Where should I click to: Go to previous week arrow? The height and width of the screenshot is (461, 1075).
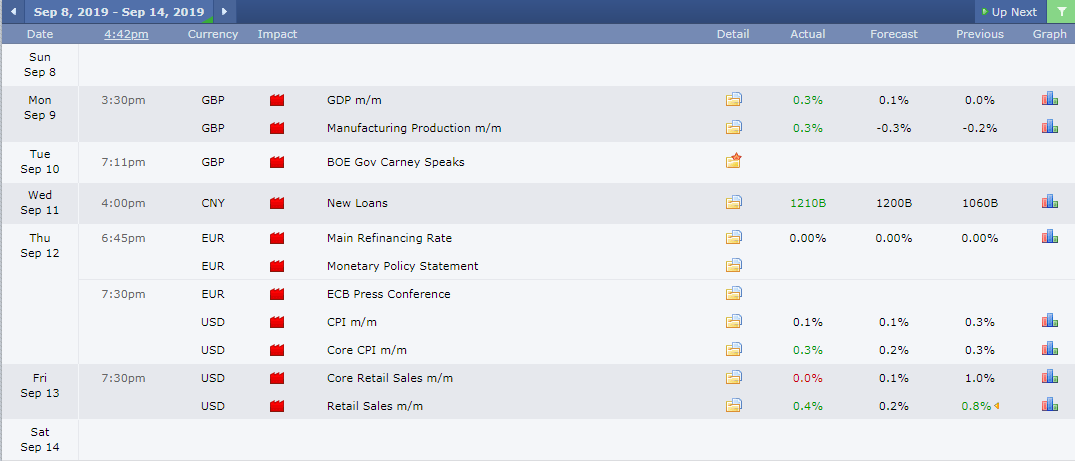[x=13, y=12]
